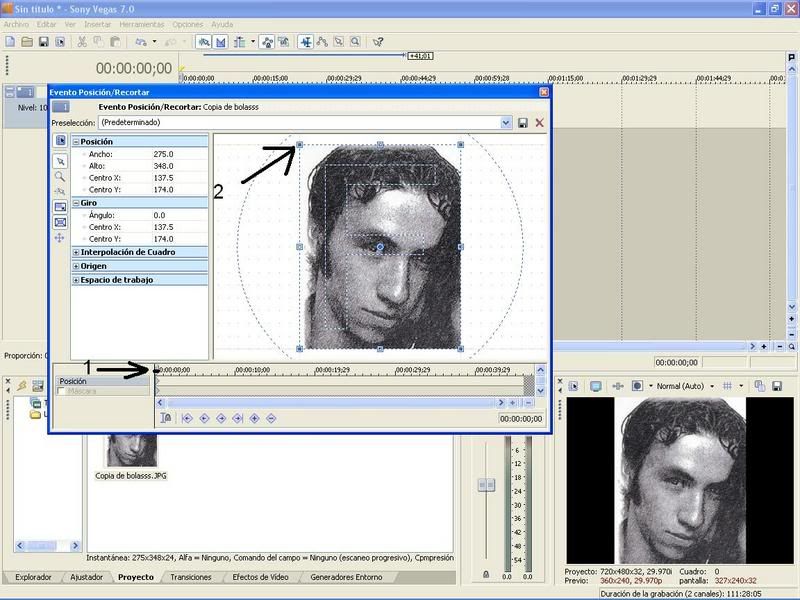800x600 pixels.
Task: Open the Ayuda menu
Action: (x=222, y=24)
